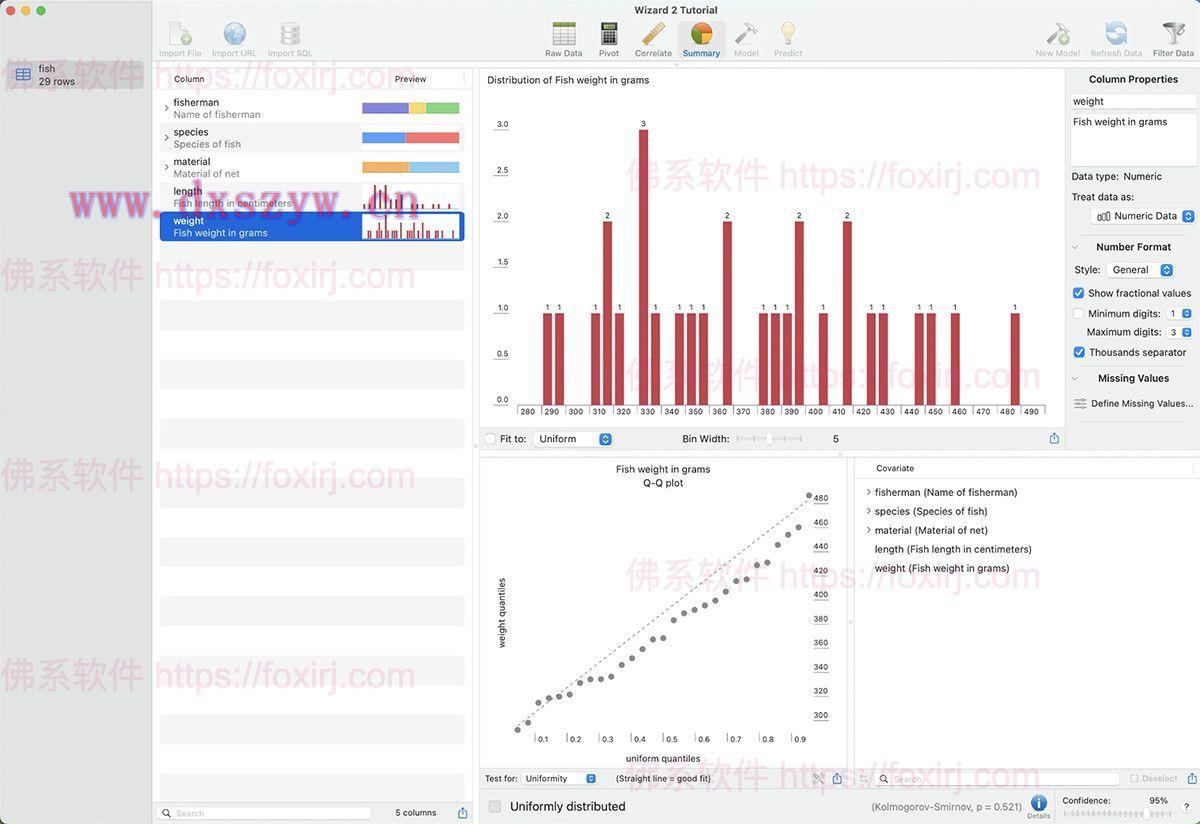This screenshot has height=824, width=1200.
Task: Enable the Minimum digits checkbox
Action: 1078,314
